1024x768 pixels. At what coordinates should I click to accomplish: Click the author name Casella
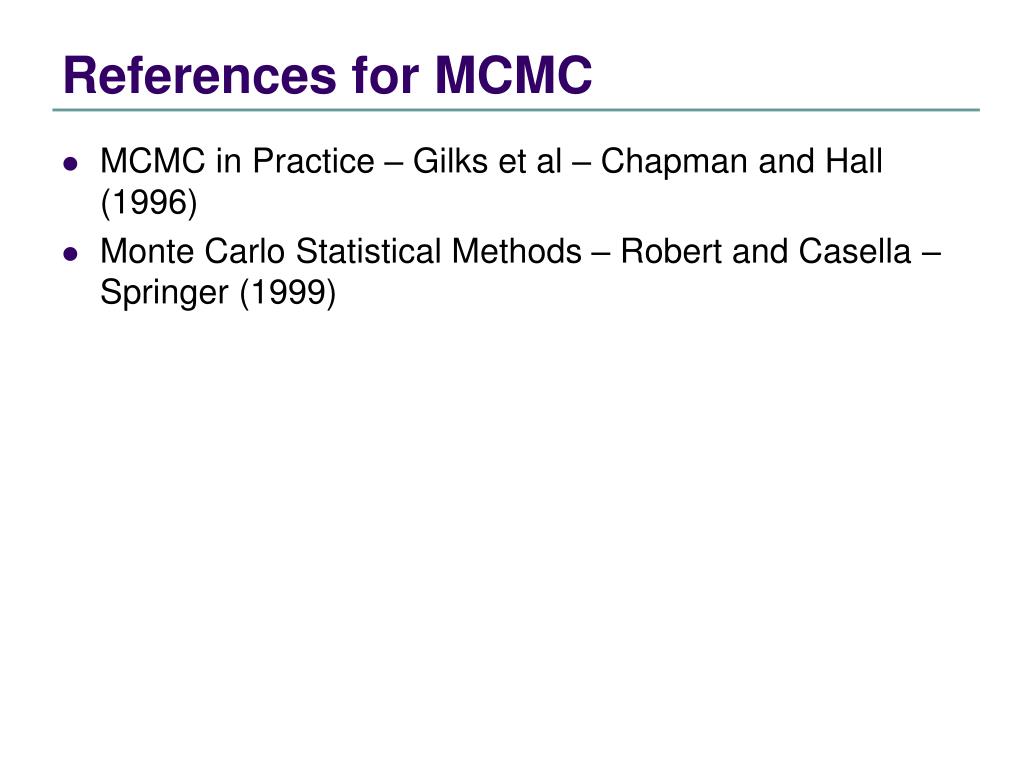[x=855, y=251]
